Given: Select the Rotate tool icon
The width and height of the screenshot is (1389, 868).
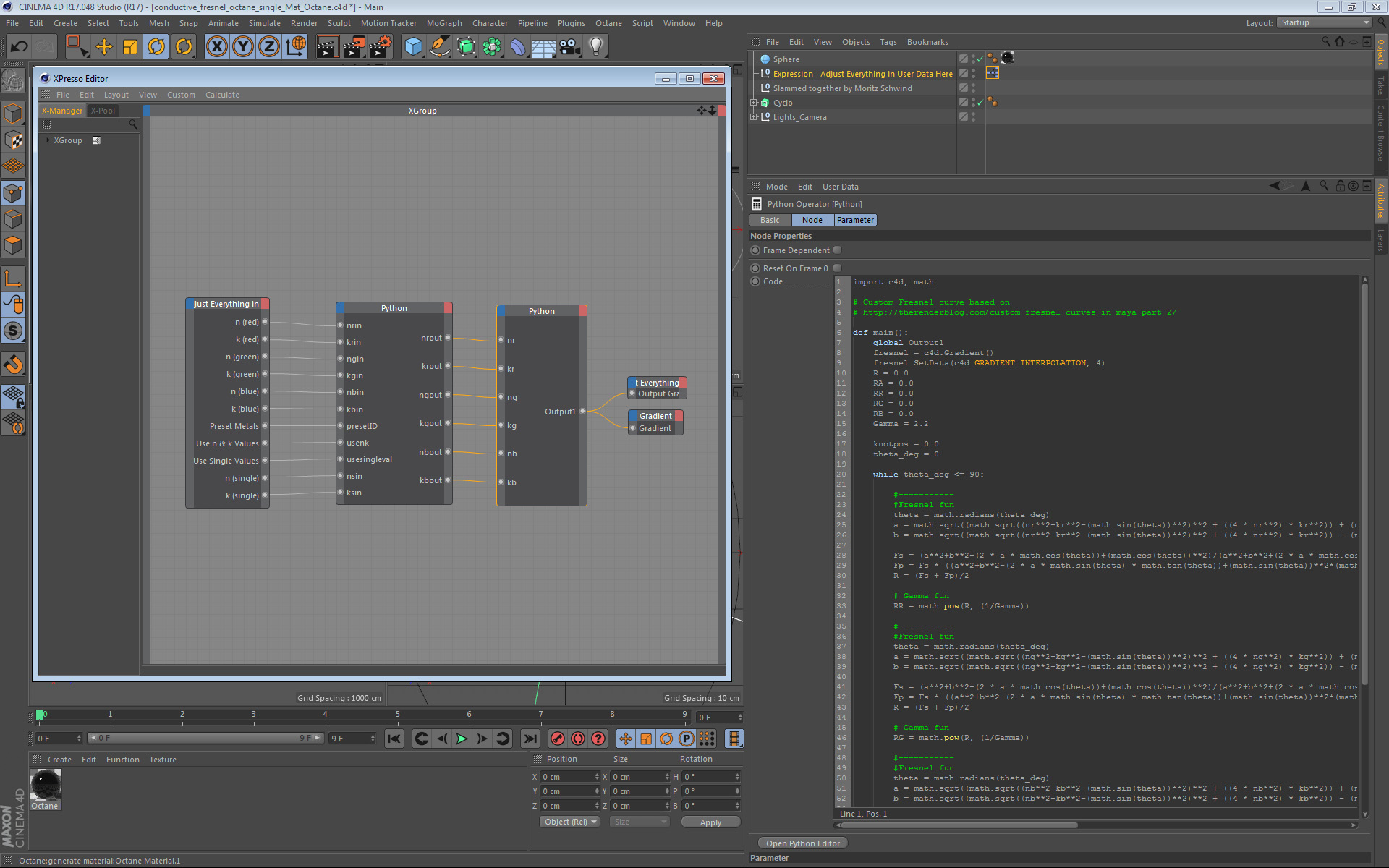Looking at the screenshot, I should click(156, 47).
